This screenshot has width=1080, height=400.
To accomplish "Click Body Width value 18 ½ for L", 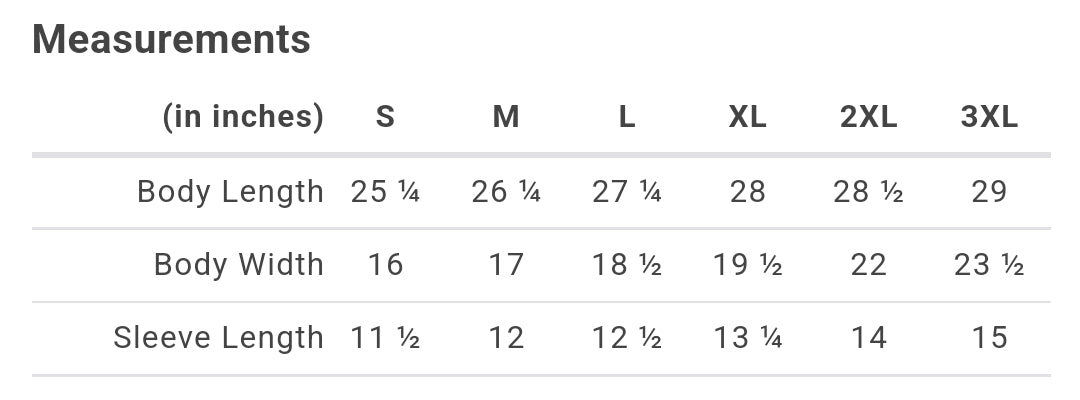I will coord(627,265).
